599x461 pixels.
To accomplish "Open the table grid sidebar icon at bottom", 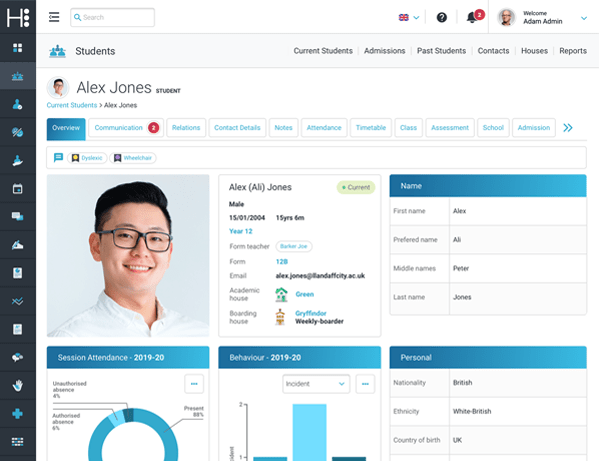I will pyautogui.click(x=18, y=442).
